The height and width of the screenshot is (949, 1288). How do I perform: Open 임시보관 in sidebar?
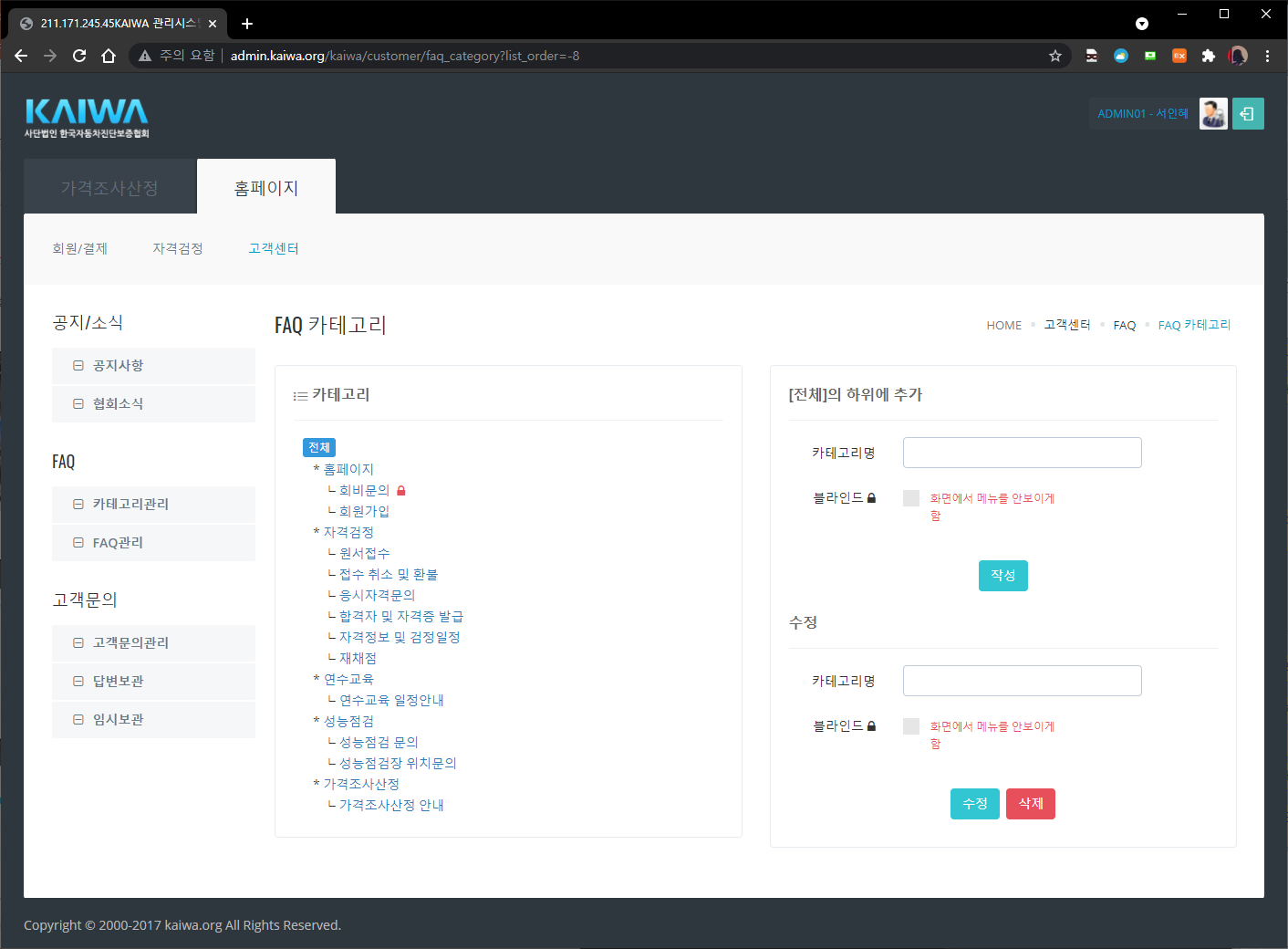coord(153,720)
